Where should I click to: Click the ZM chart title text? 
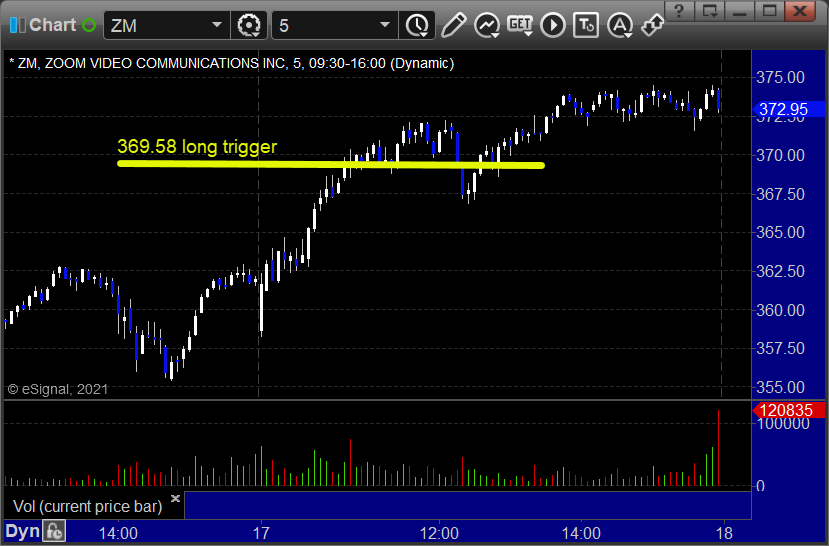click(232, 63)
